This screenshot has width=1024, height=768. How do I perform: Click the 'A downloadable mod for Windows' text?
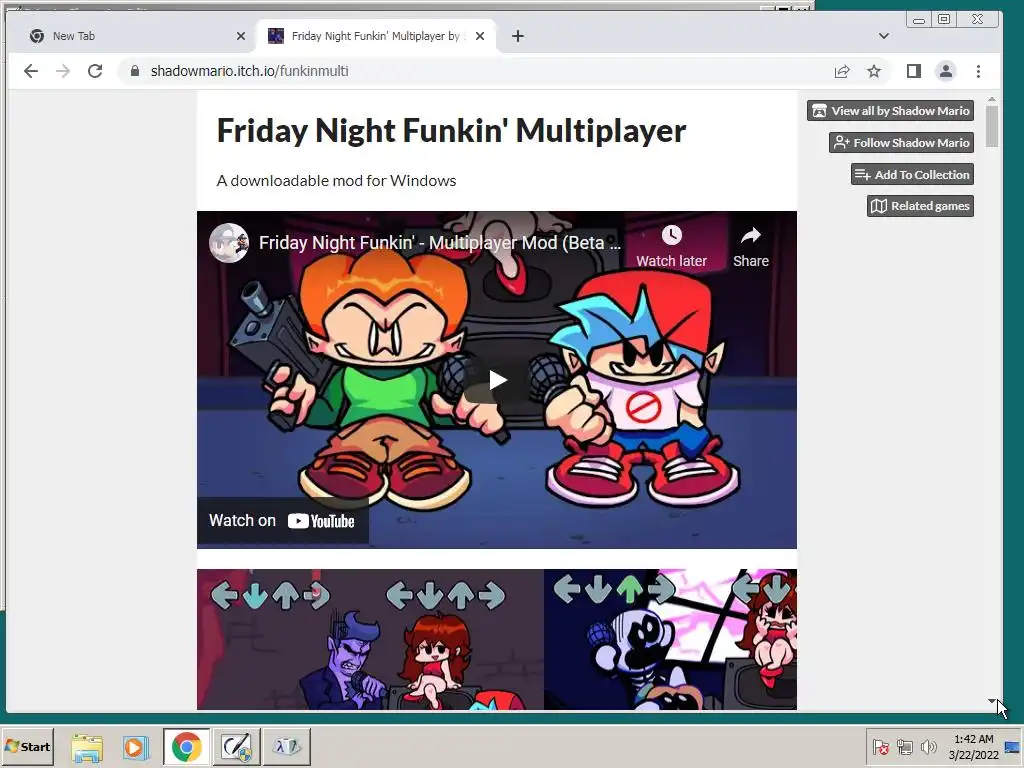336,181
